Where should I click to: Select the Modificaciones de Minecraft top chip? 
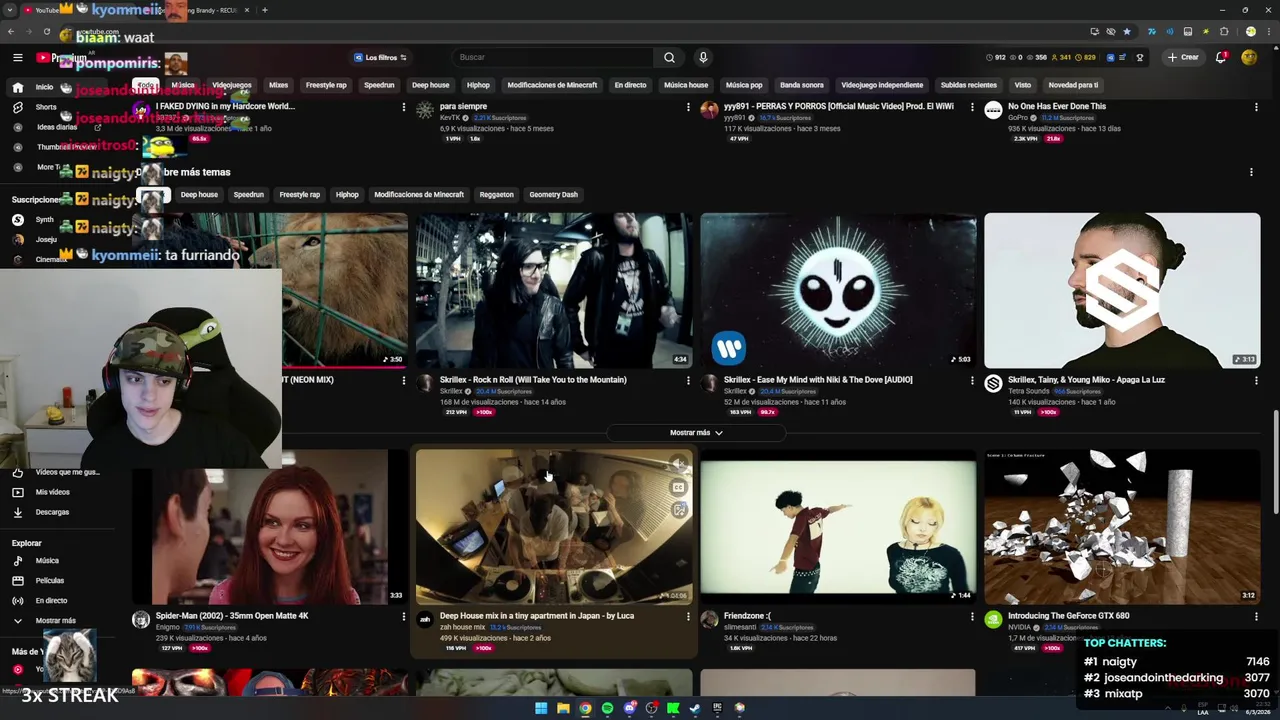pos(552,85)
